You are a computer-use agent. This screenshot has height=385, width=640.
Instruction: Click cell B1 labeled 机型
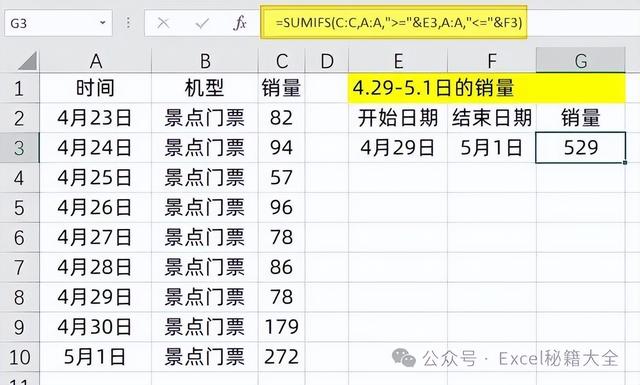click(x=205, y=88)
